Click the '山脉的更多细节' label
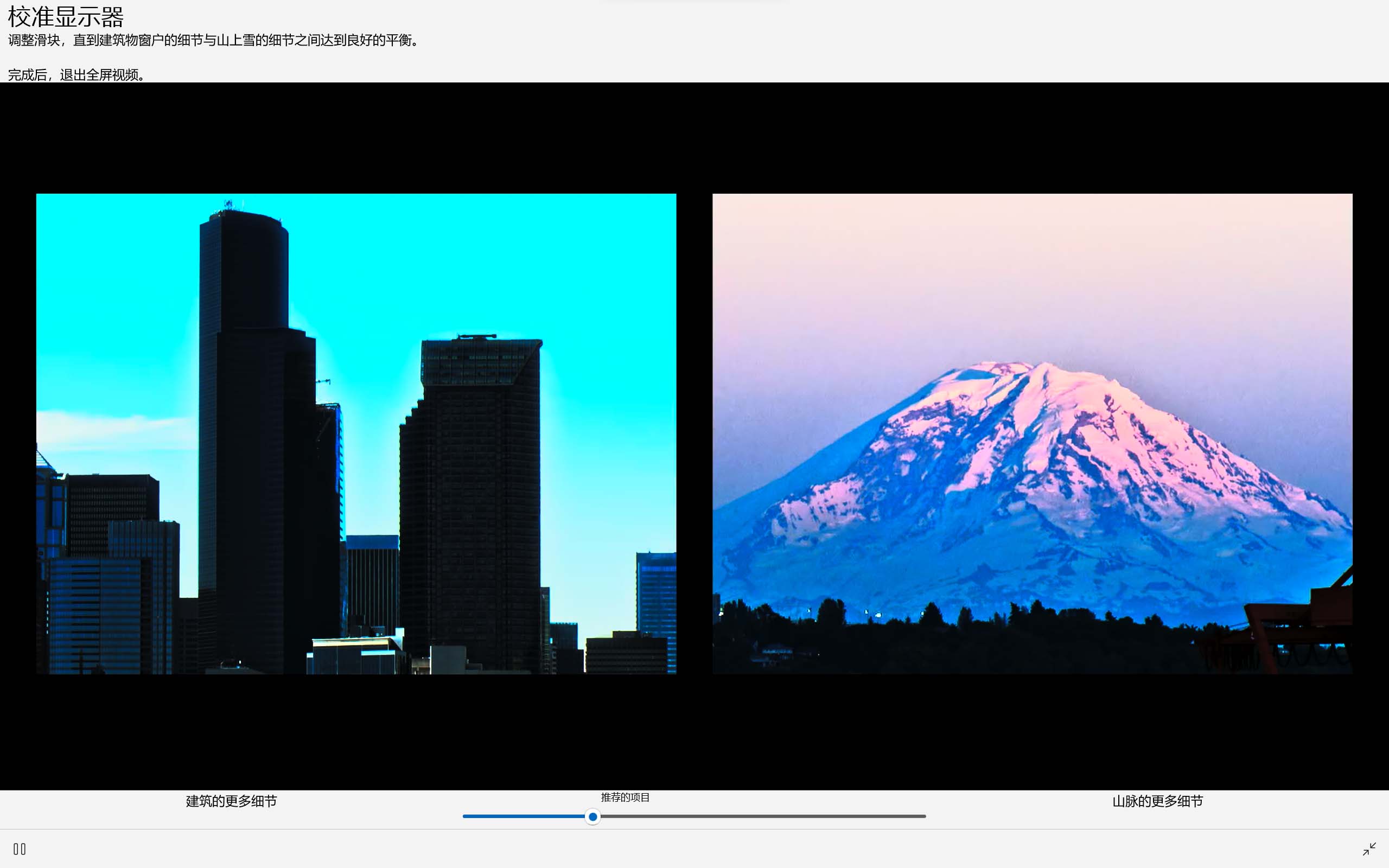 click(1157, 801)
